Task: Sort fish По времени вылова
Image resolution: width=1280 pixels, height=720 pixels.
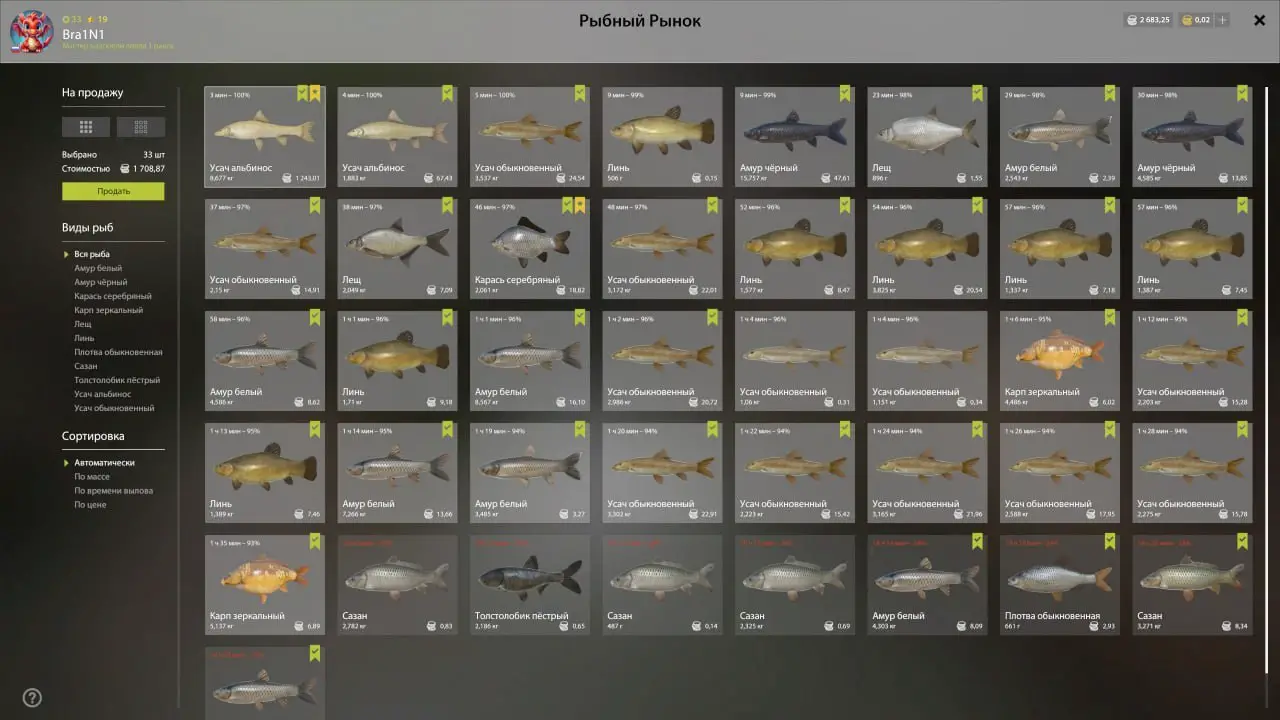Action: pos(114,491)
